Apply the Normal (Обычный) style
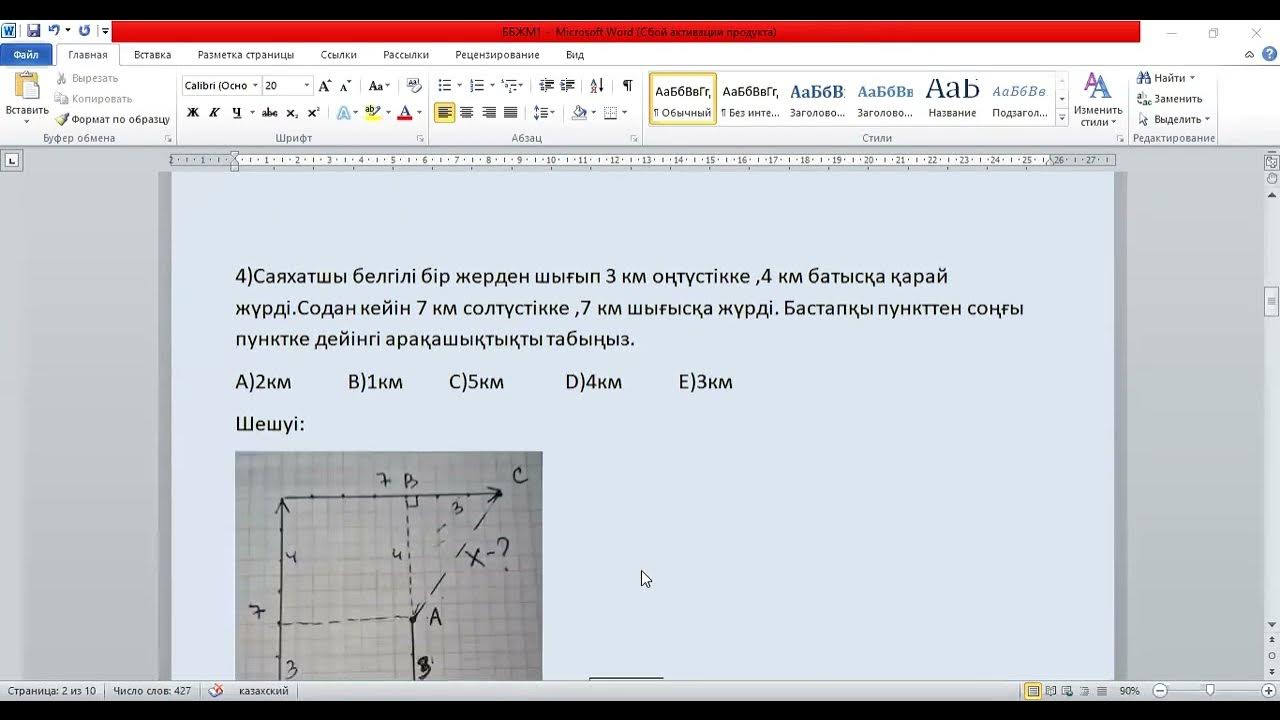The height and width of the screenshot is (720, 1280). 683,99
